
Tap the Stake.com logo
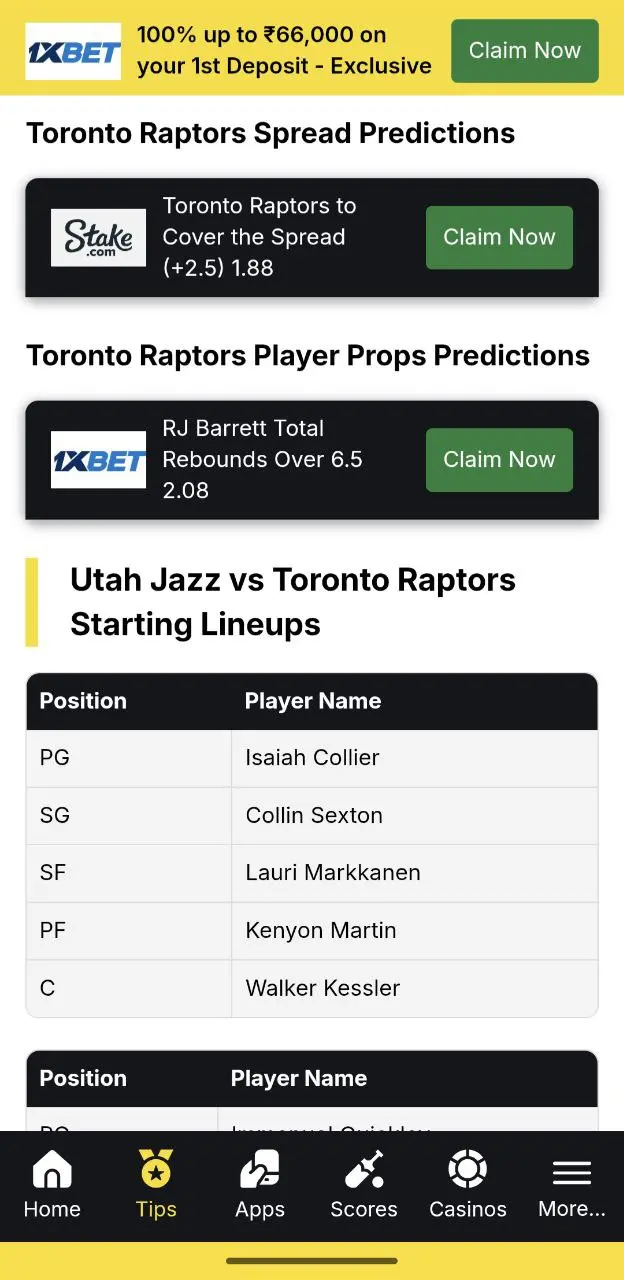[98, 237]
